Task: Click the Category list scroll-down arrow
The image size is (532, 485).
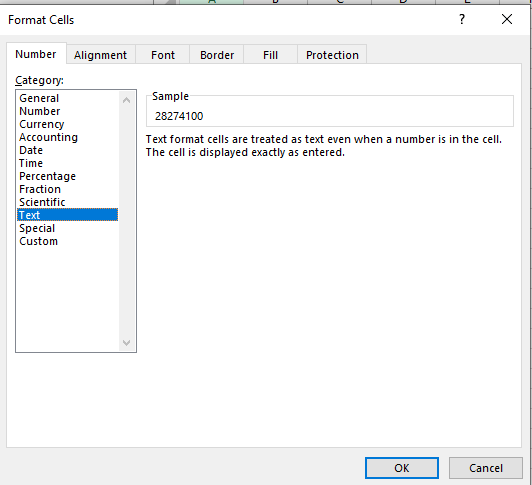Action: 127,342
